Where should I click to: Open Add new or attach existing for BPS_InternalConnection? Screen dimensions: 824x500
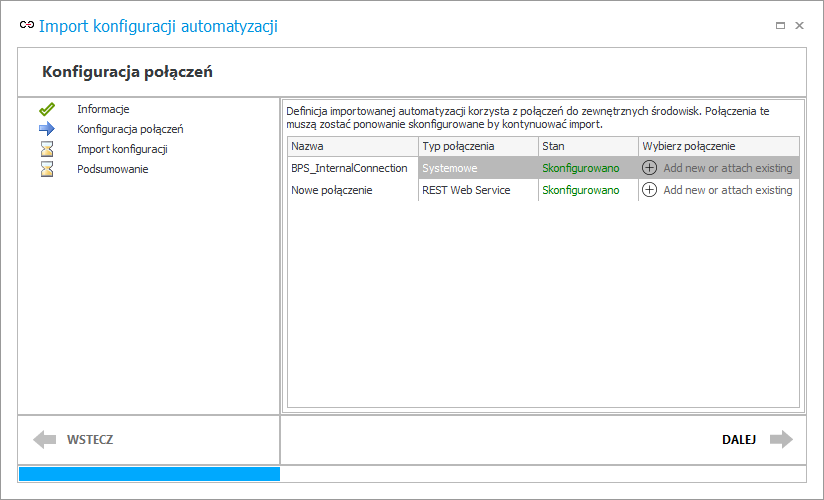tap(728, 168)
